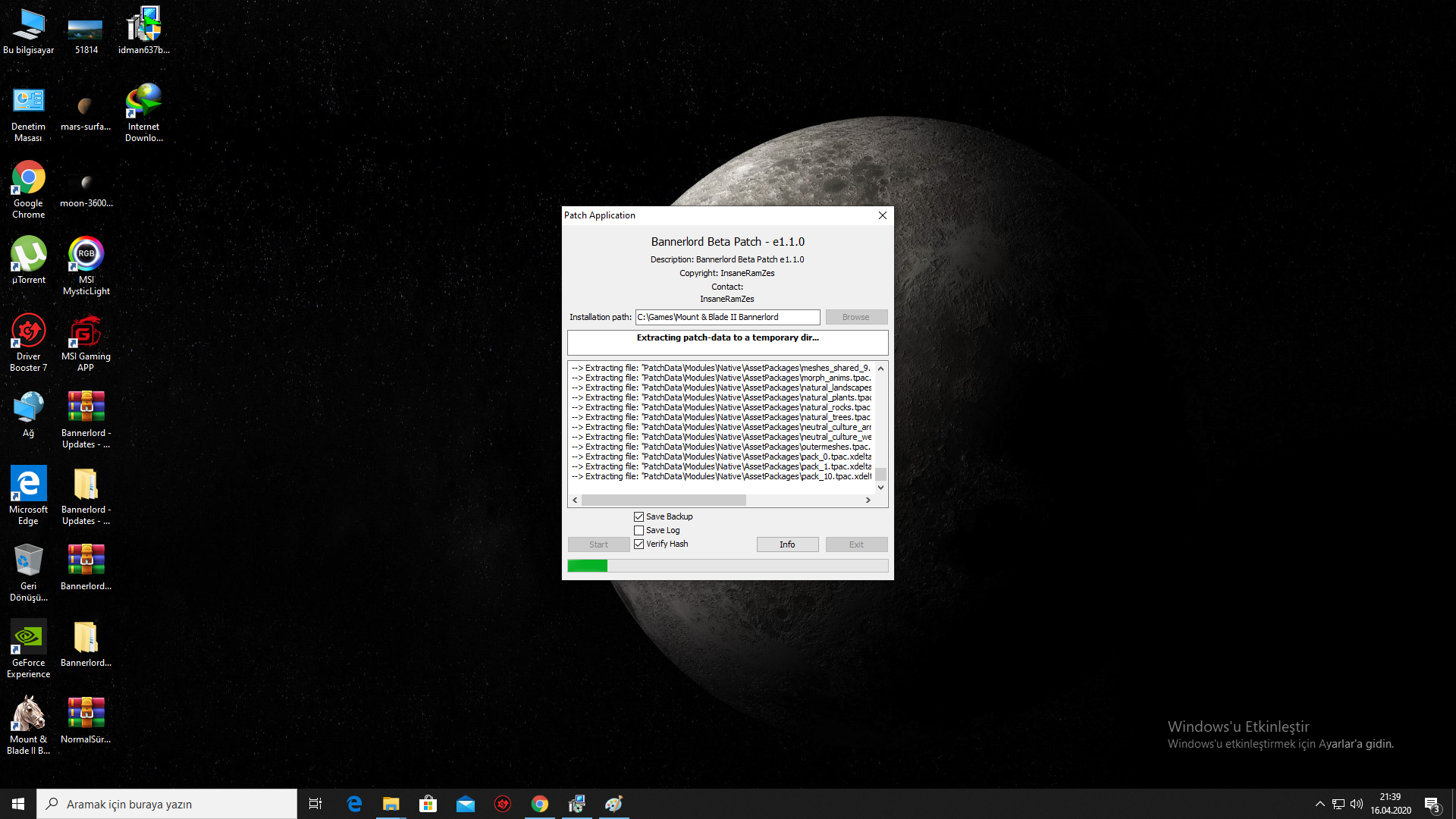Open Microsoft Edge from the taskbar
Image resolution: width=1456 pixels, height=819 pixels.
354,804
